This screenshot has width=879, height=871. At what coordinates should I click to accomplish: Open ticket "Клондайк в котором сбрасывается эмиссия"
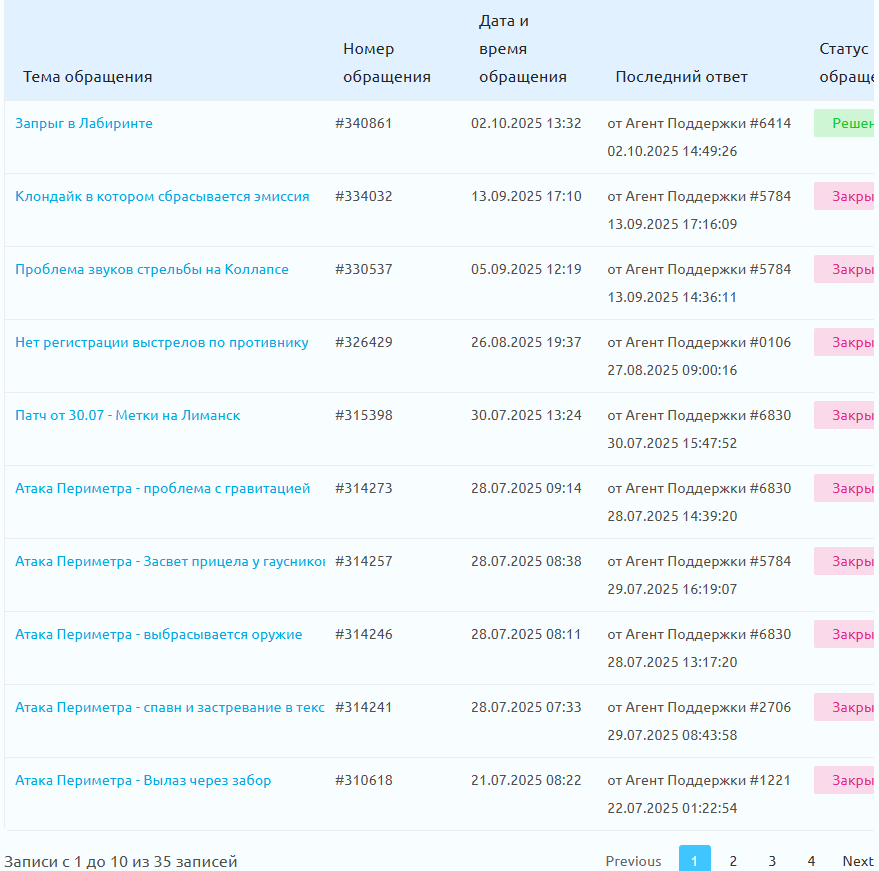click(162, 196)
